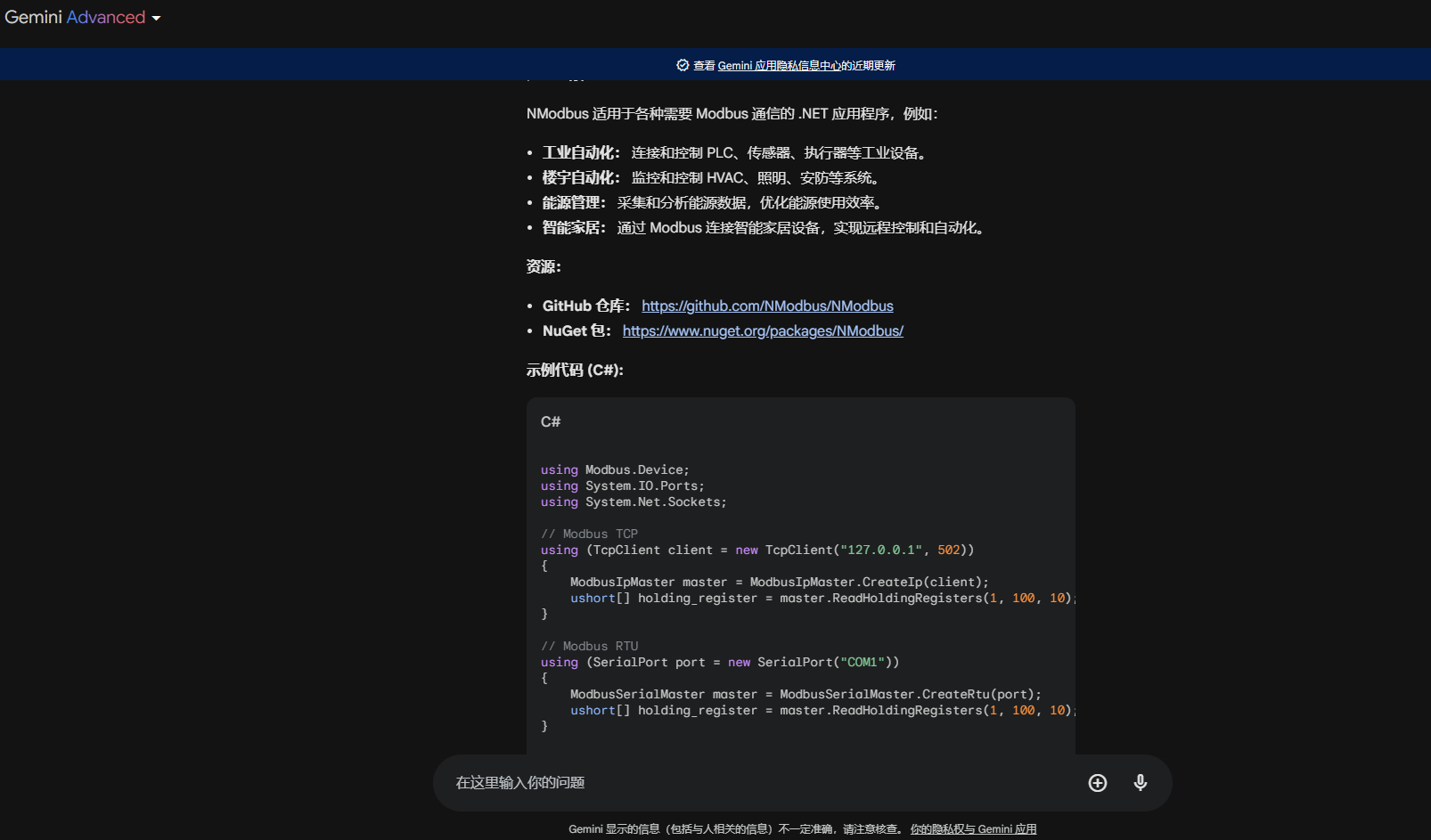1431x840 pixels.
Task: Focus the 在这里输入你的问题 input field
Action: point(757,783)
